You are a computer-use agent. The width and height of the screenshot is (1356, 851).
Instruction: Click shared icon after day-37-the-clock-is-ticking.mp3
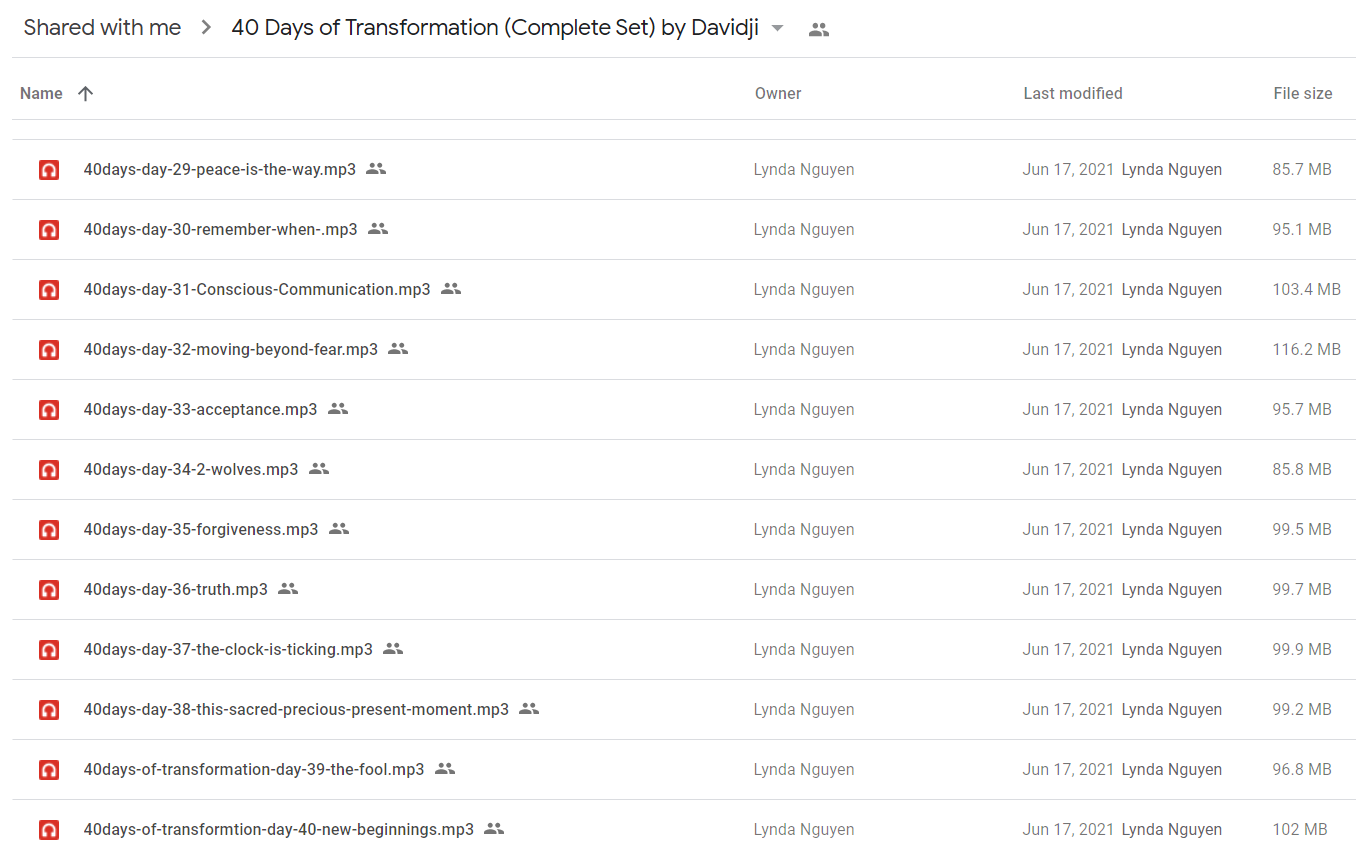point(393,649)
